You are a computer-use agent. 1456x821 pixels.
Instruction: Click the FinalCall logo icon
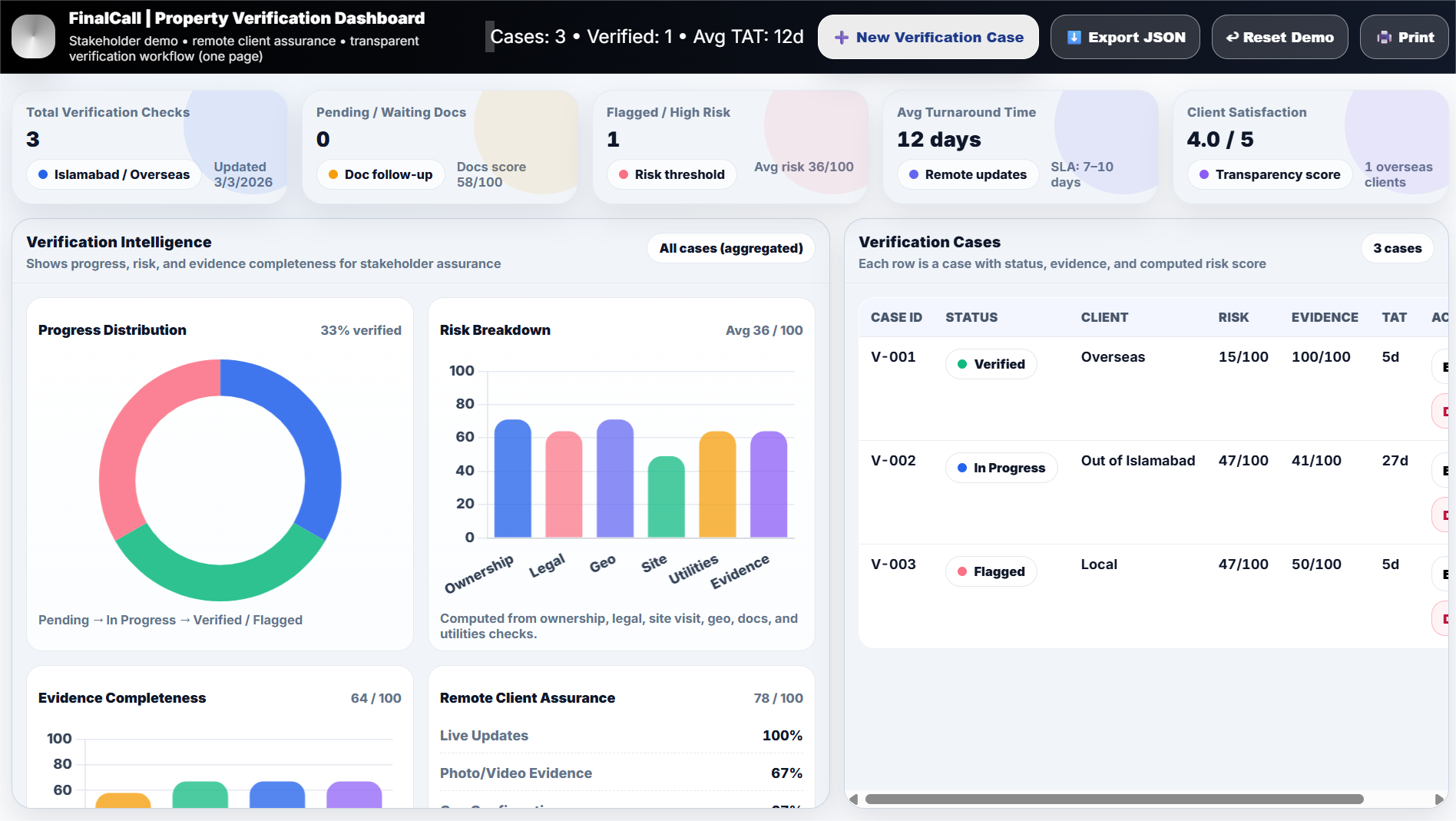click(33, 37)
